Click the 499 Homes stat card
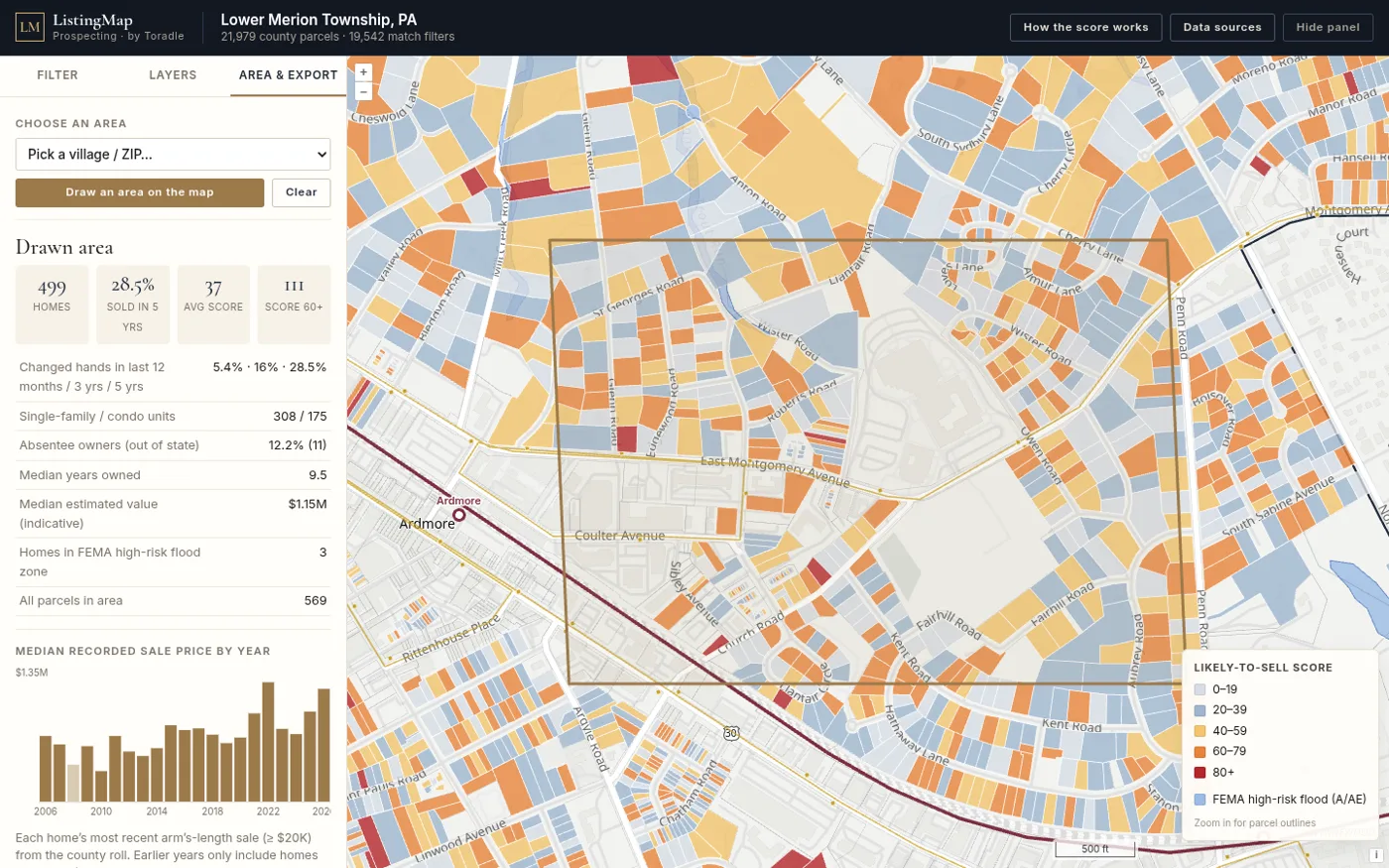The height and width of the screenshot is (868, 1389). click(x=52, y=305)
